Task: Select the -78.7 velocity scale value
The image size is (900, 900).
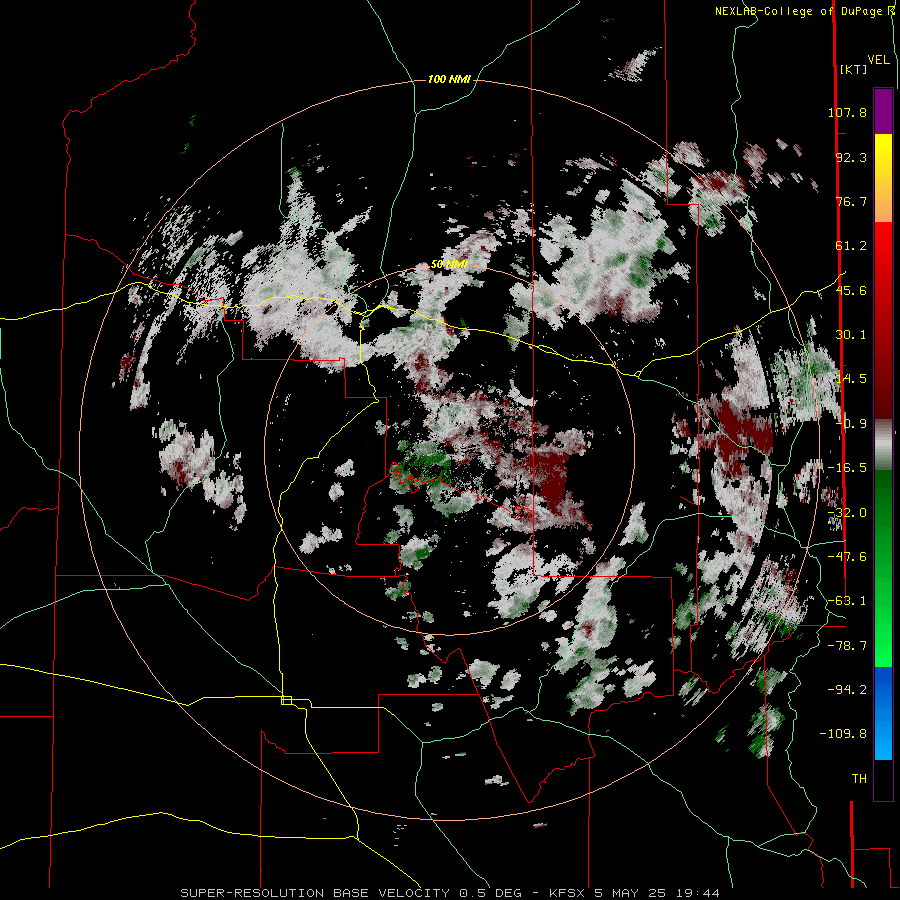Action: (847, 646)
